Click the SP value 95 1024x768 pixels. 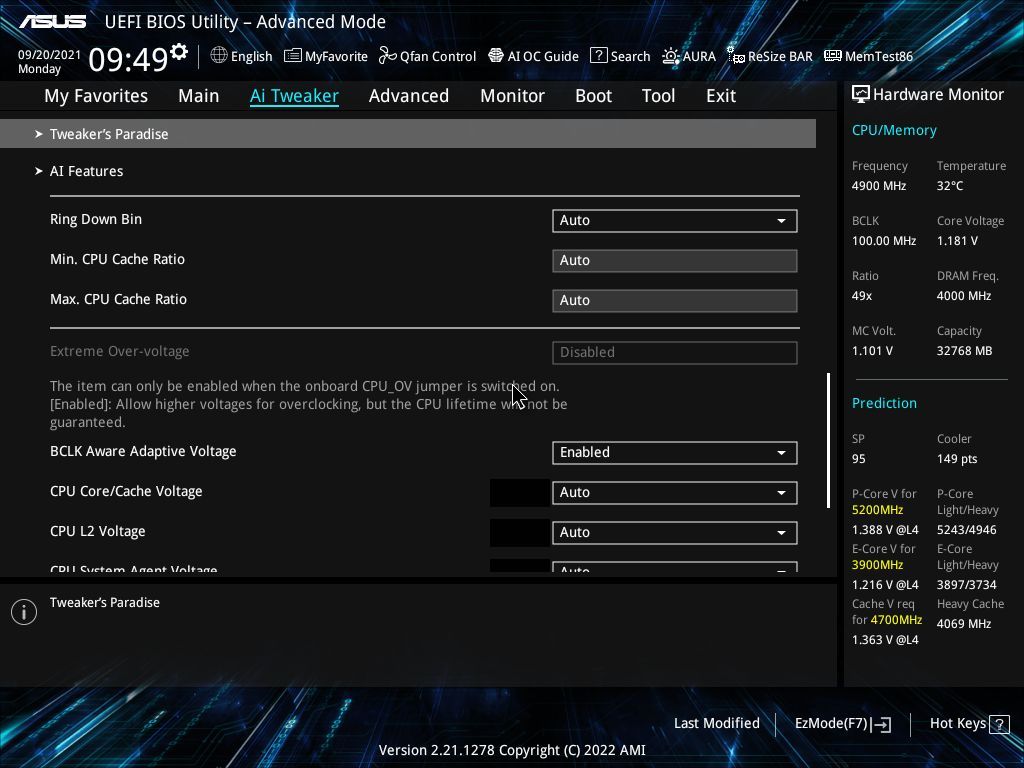tap(859, 459)
